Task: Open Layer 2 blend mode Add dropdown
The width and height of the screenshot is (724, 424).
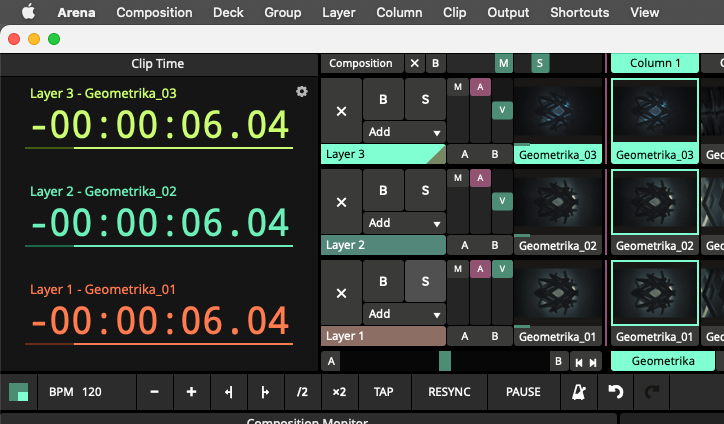Action: [404, 223]
